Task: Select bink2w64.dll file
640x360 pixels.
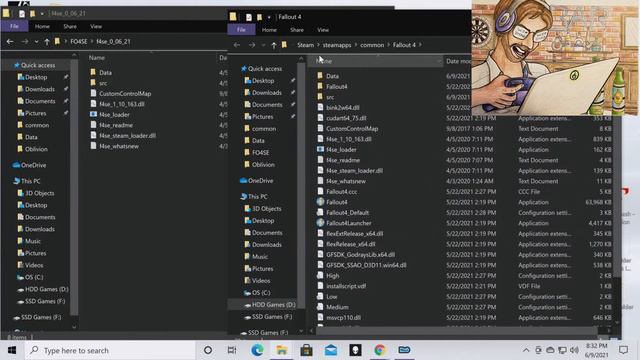Action: 343,107
